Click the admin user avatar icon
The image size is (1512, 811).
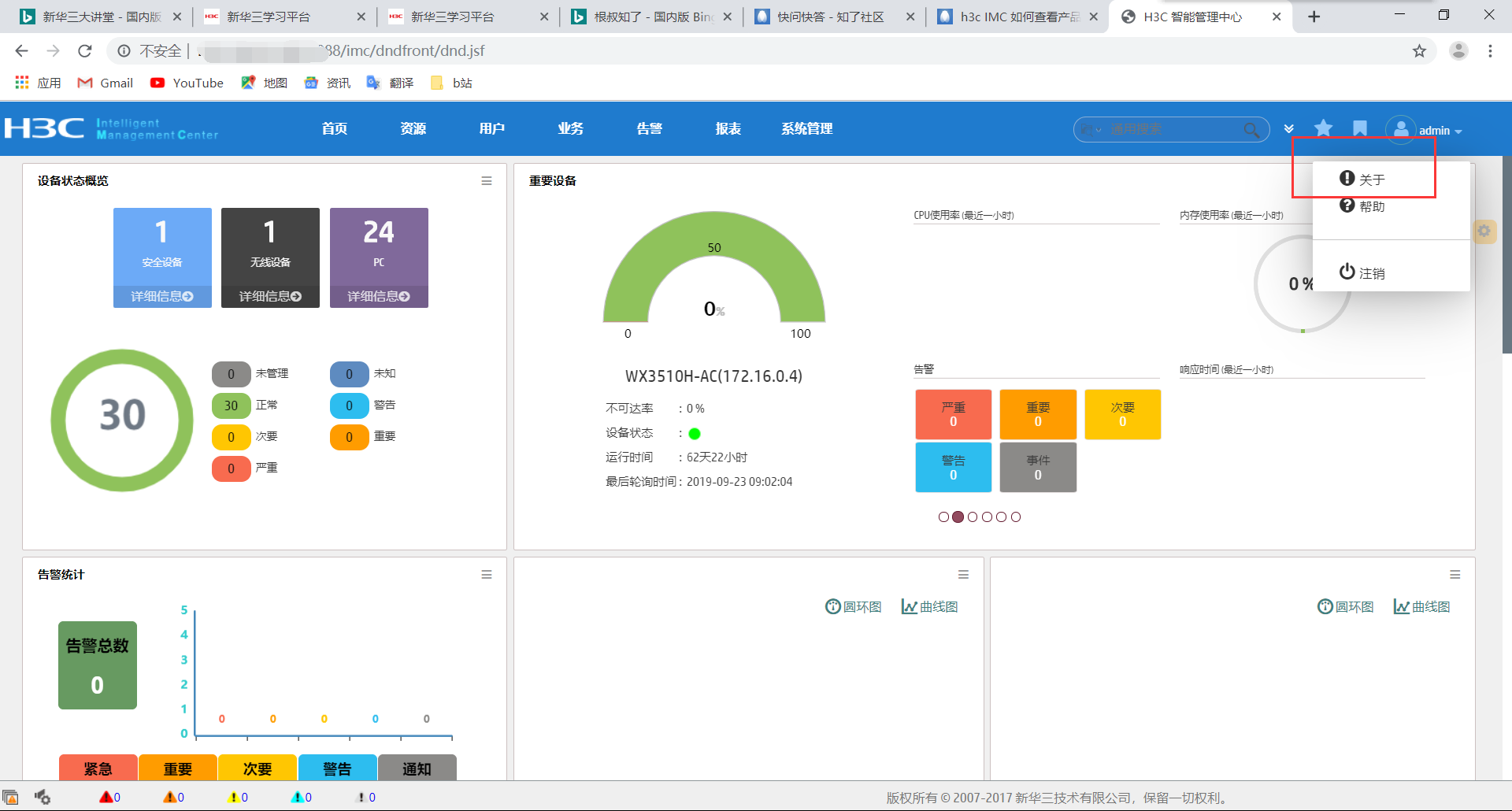coord(1401,130)
